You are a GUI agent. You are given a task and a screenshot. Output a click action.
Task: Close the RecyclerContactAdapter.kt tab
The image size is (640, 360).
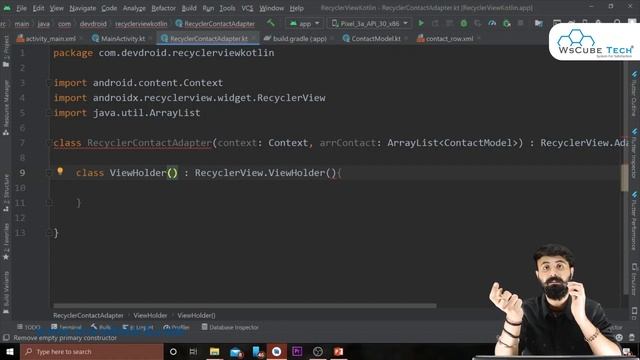253,39
